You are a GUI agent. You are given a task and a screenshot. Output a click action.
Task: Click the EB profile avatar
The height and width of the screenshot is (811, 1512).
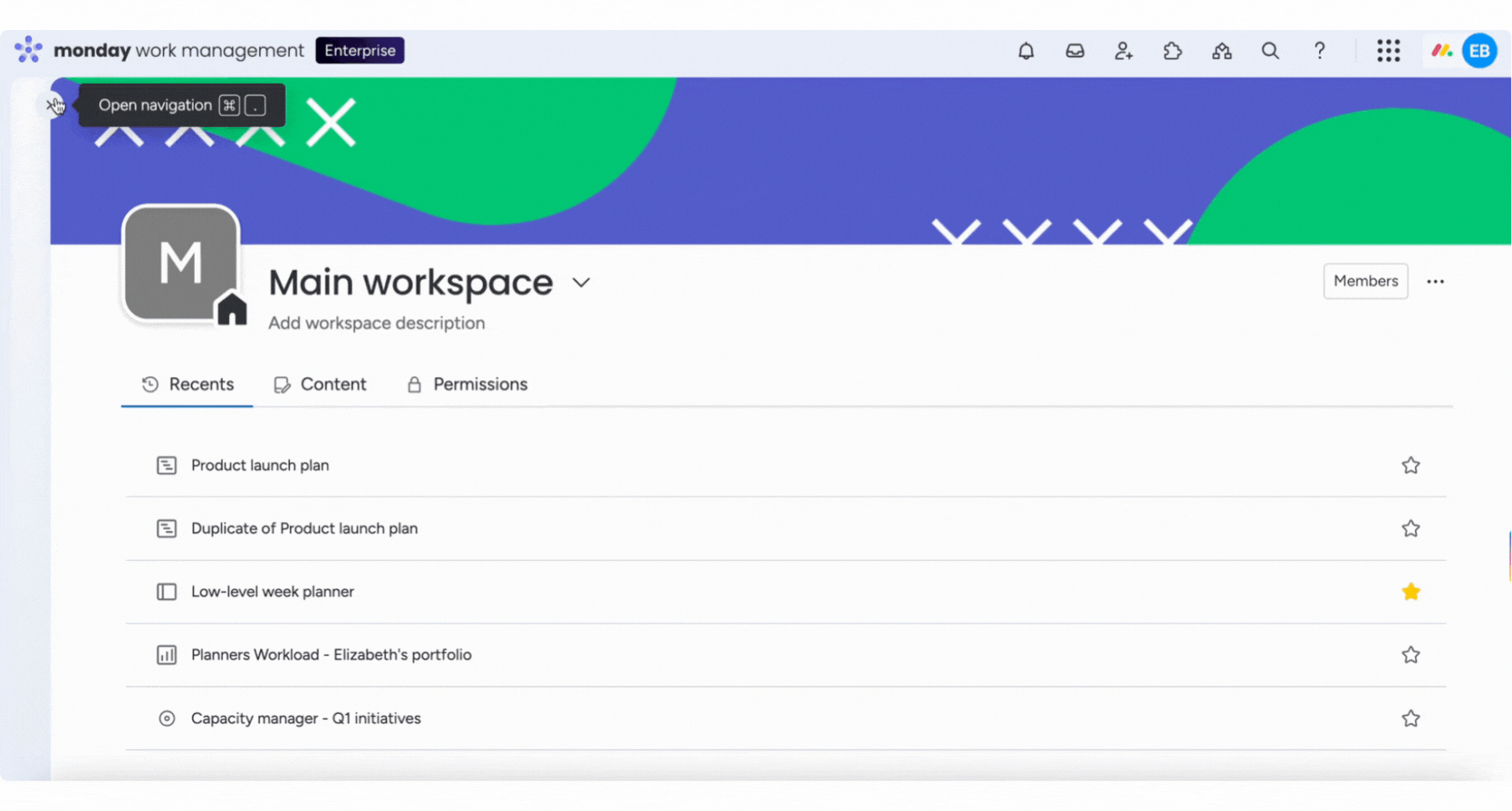pyautogui.click(x=1479, y=50)
